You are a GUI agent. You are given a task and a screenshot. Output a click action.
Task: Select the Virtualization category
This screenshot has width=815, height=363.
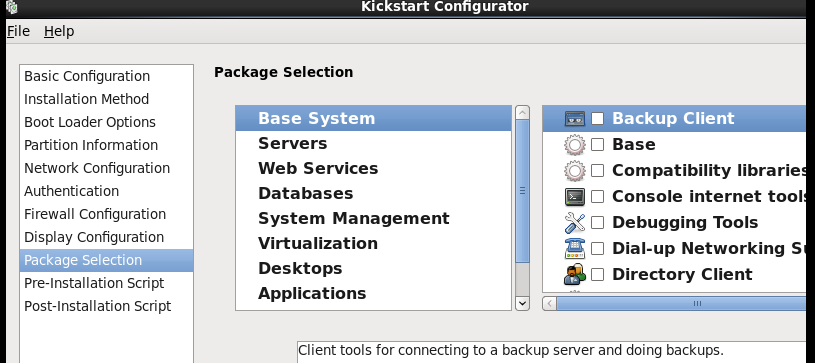click(x=373, y=243)
